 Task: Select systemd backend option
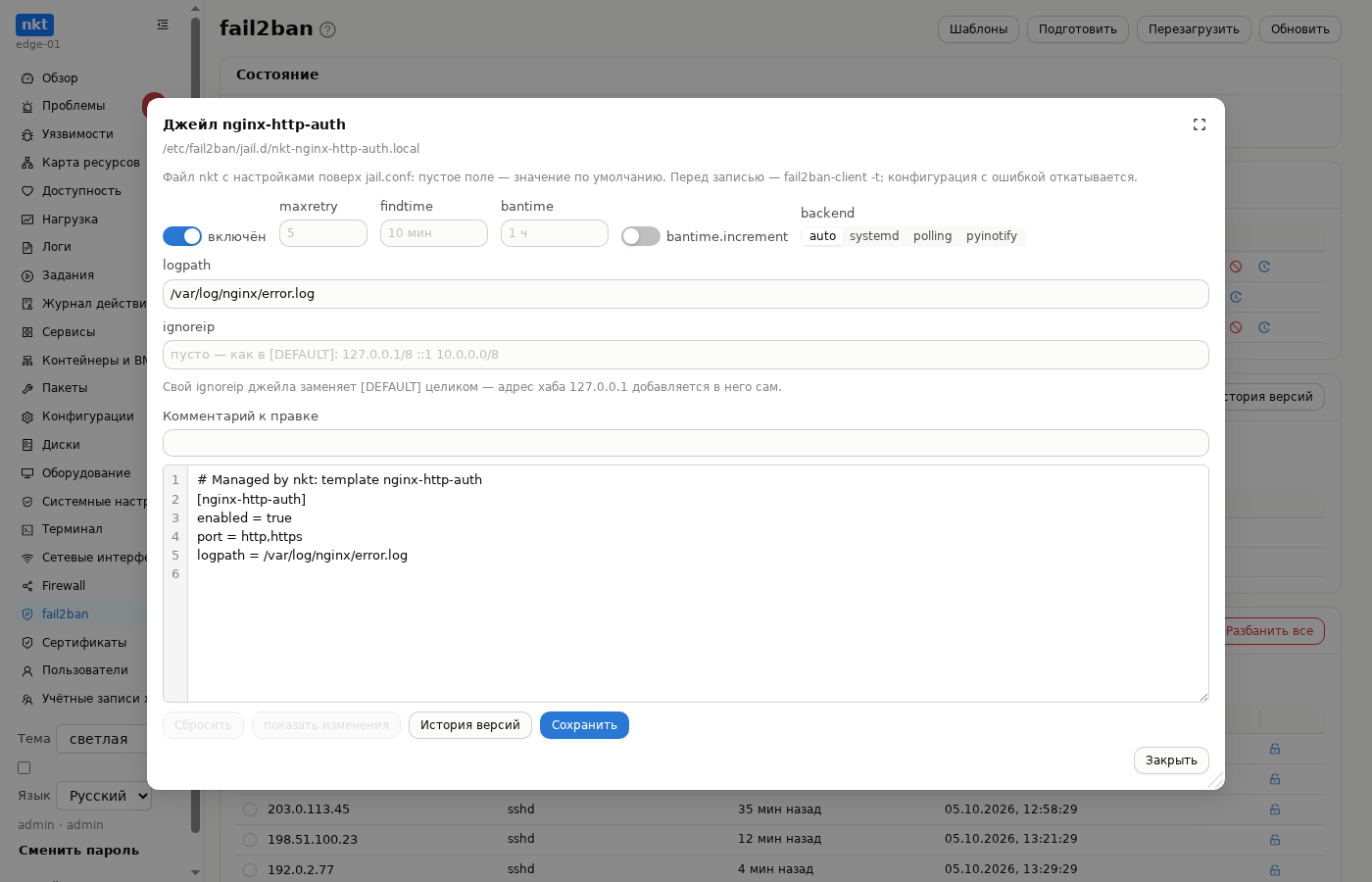point(874,236)
